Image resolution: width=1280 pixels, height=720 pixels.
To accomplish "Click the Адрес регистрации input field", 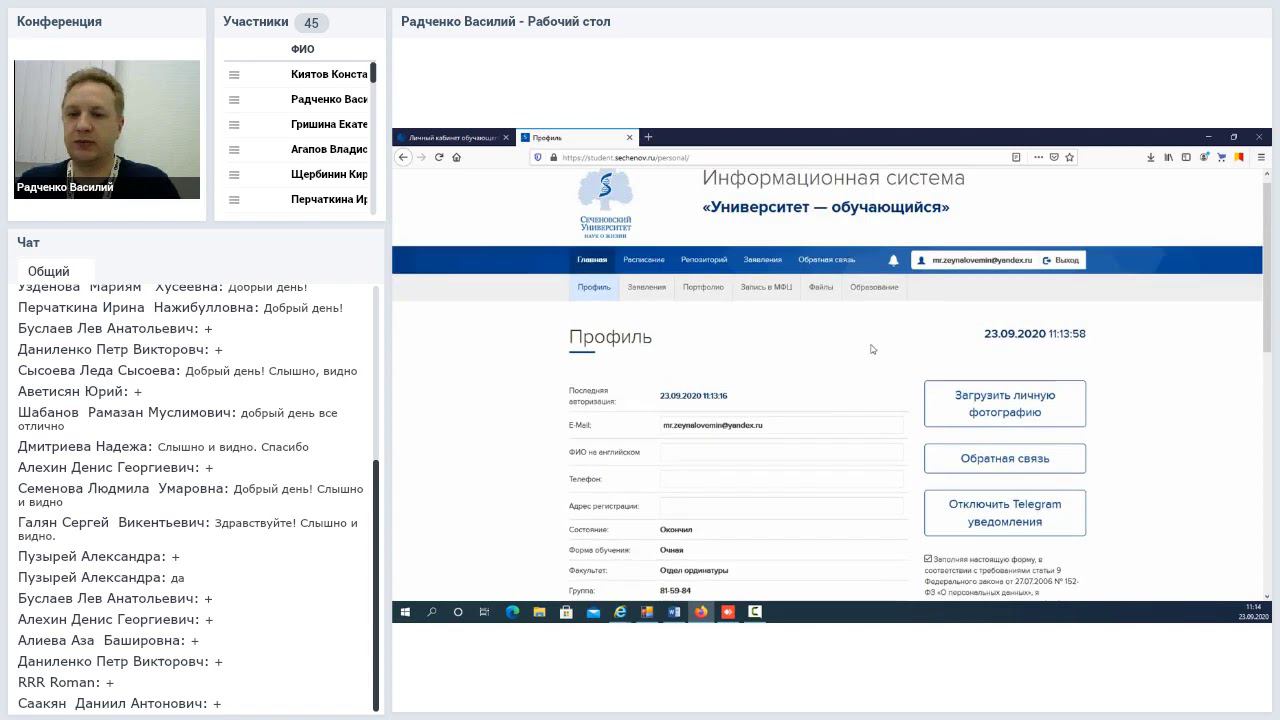I will (781, 506).
